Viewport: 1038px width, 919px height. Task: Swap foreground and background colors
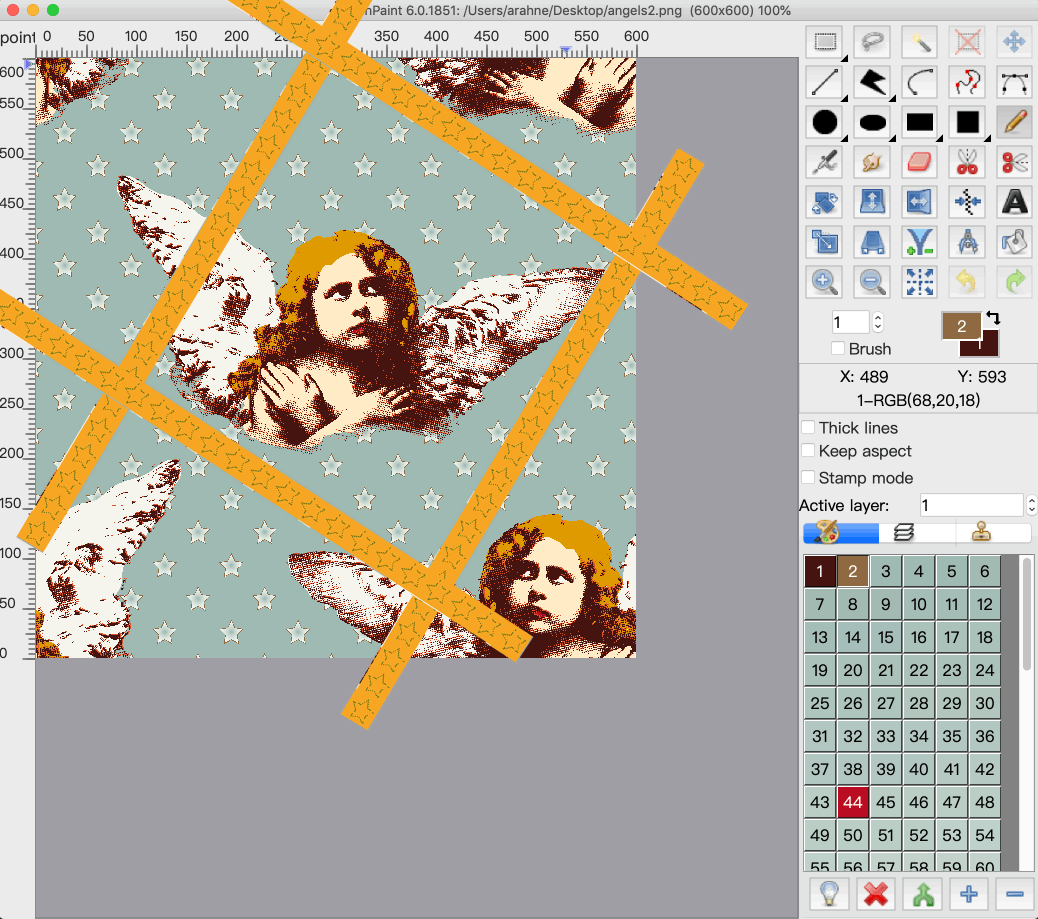[992, 318]
